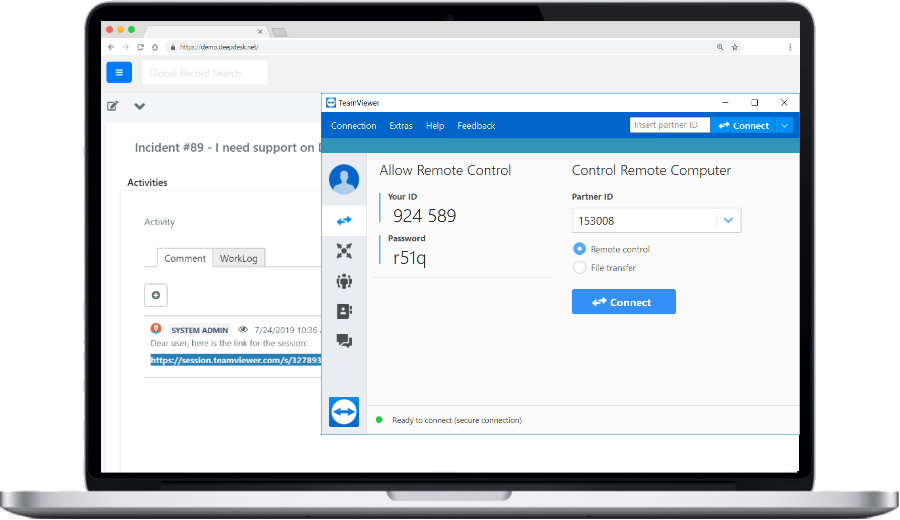The image size is (900, 520).
Task: Click the Allow Remote Control heading
Action: (x=445, y=170)
